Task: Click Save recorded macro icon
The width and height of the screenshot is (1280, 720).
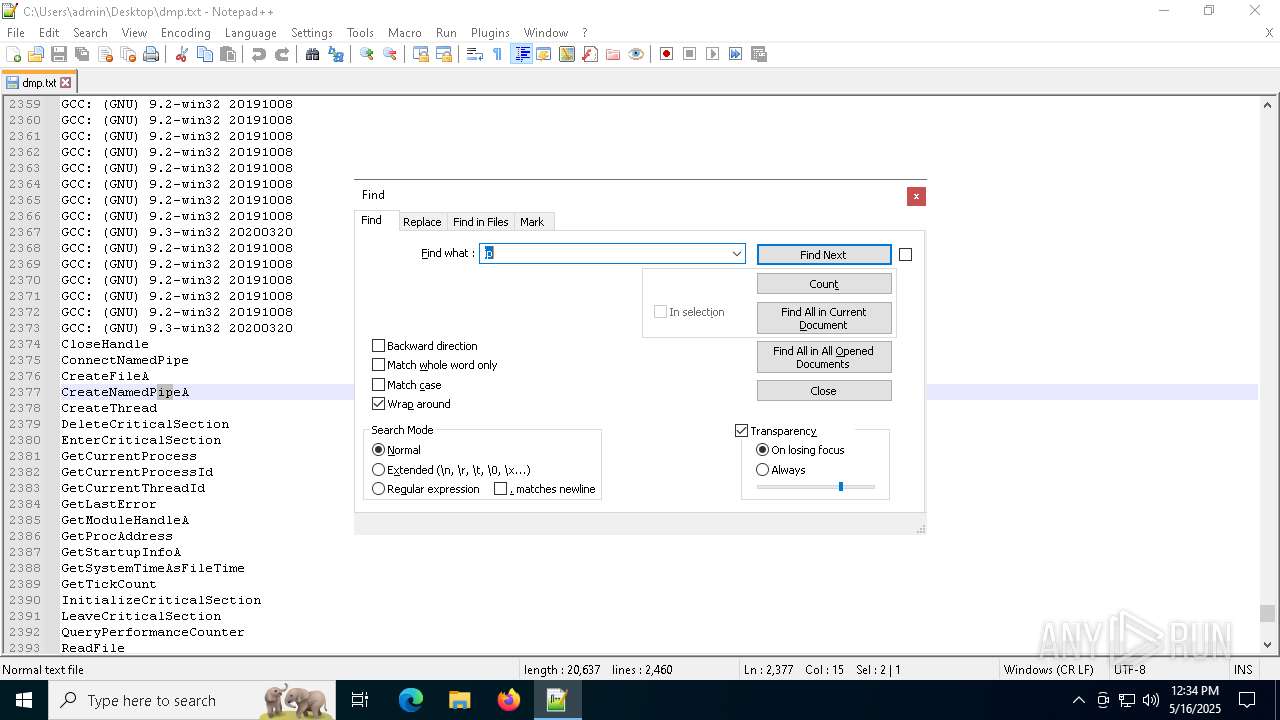Action: coord(759,54)
